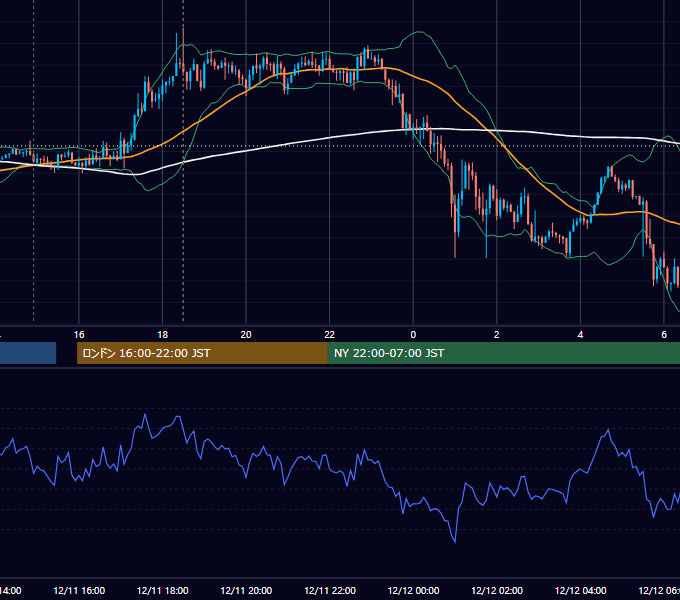Click the 12/11 18:00 date label
Image resolution: width=680 pixels, height=600 pixels.
[x=163, y=590]
